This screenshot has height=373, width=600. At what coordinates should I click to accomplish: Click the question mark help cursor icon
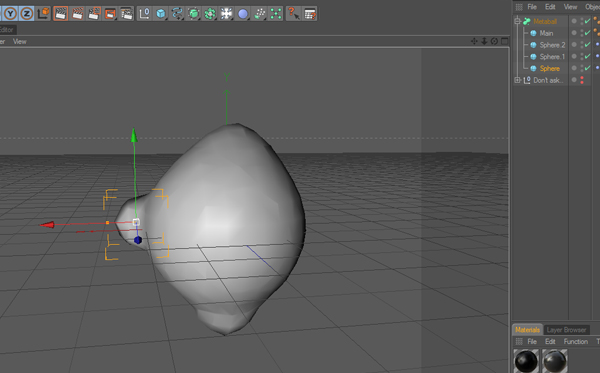pos(293,14)
